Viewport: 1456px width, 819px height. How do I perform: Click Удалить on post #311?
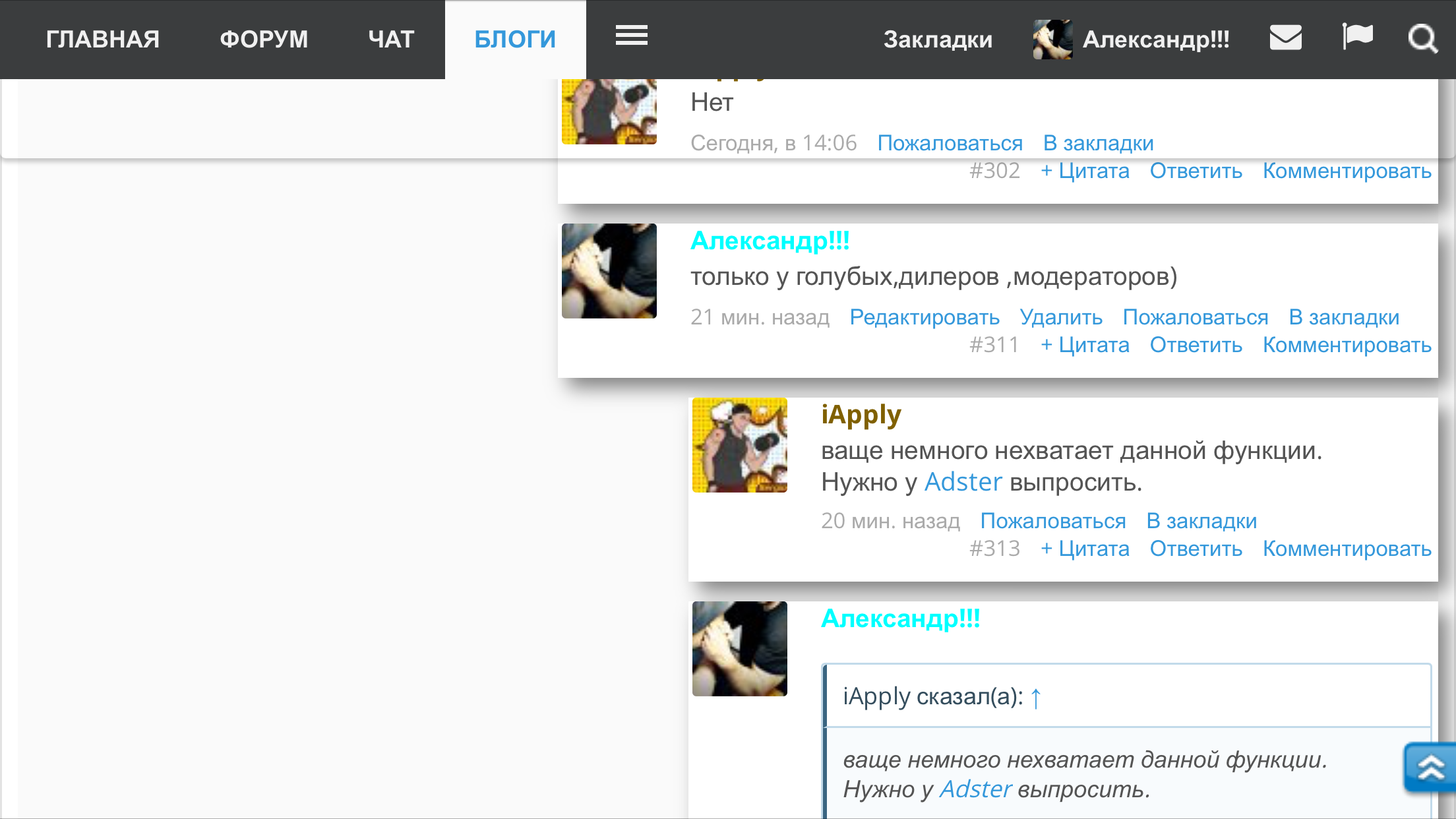[x=1060, y=317]
